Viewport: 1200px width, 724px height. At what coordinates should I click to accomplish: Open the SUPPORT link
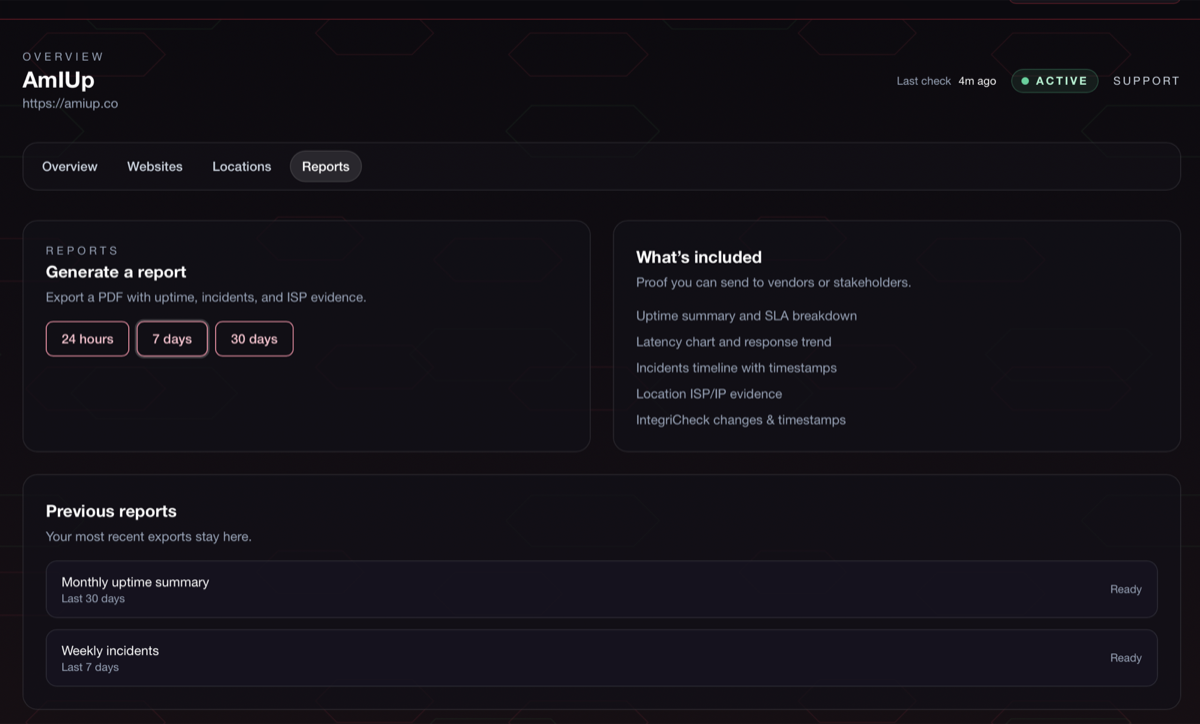pos(1146,80)
